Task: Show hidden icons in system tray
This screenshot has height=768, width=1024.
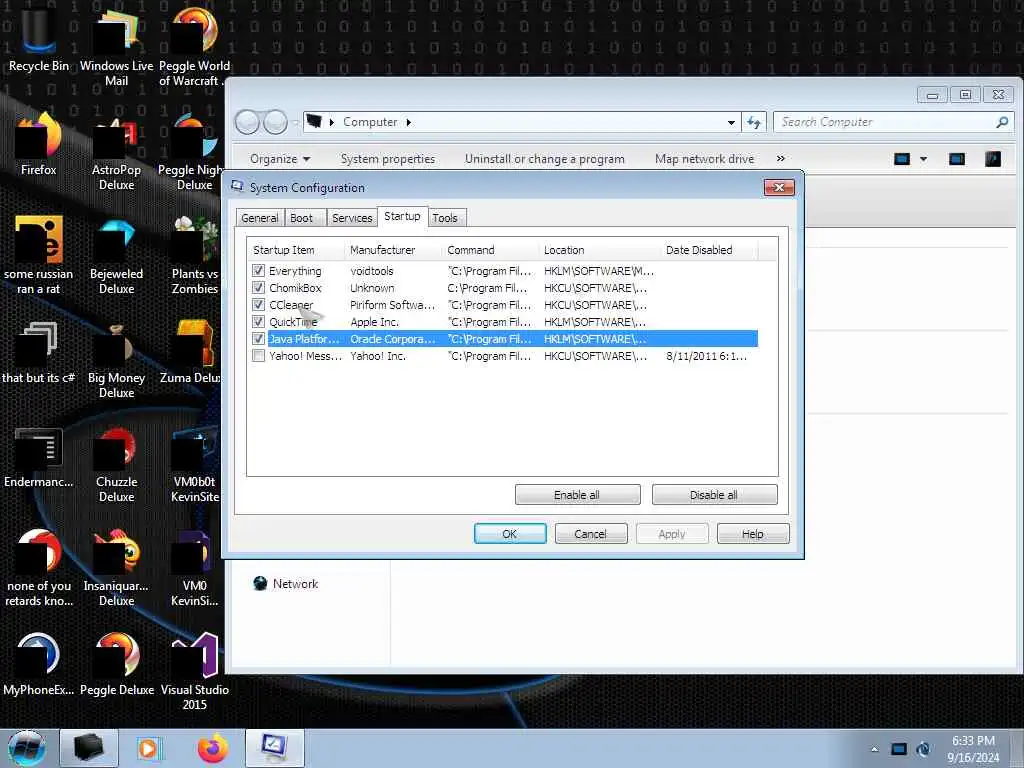Action: point(874,749)
